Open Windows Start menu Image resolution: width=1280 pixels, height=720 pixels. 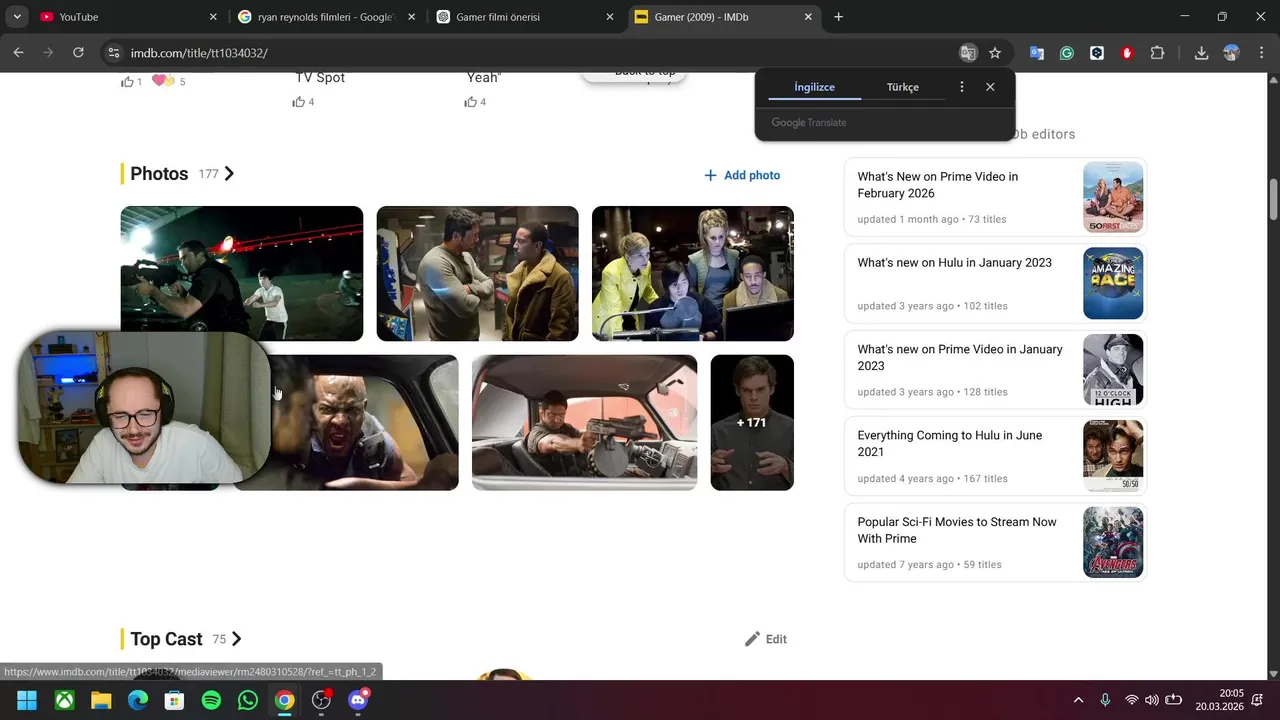27,700
